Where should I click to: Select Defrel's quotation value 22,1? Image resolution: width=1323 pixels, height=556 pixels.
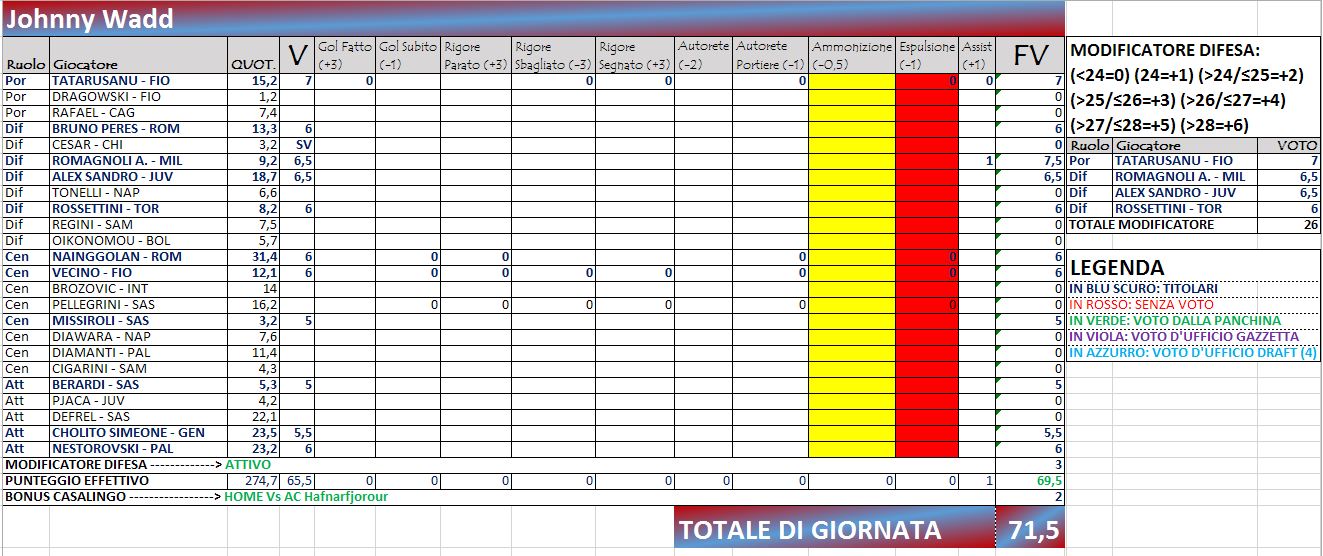point(254,416)
